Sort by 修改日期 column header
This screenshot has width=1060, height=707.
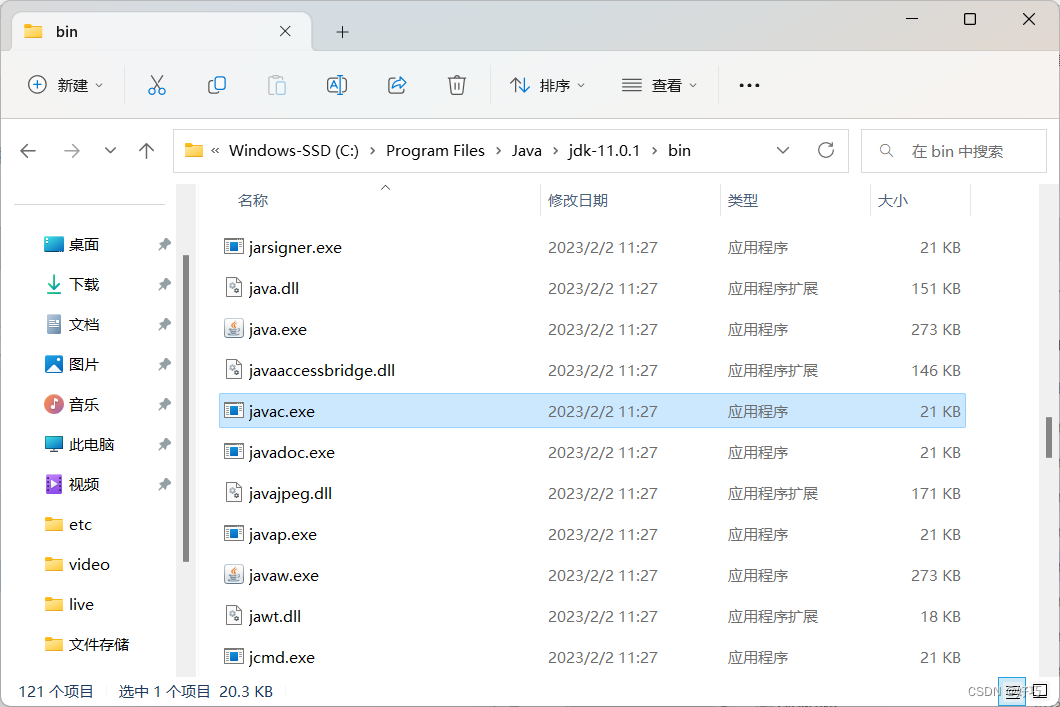click(577, 200)
